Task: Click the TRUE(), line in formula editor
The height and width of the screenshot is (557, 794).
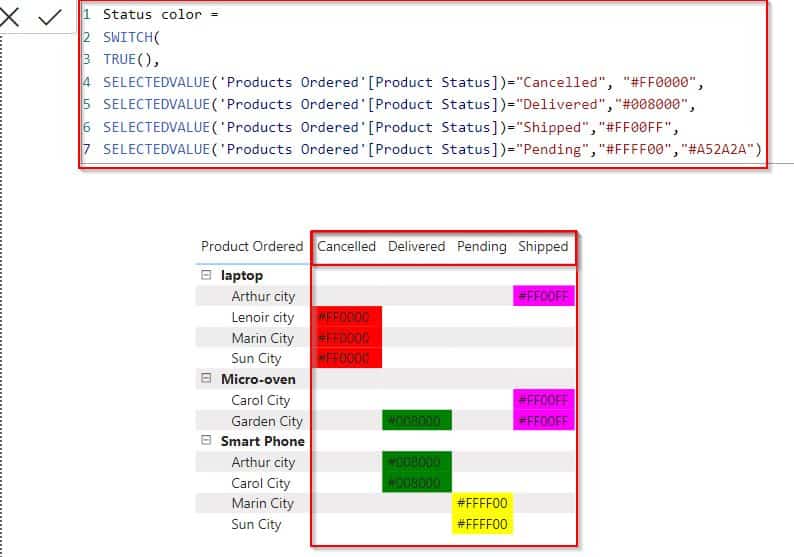Action: 131,59
